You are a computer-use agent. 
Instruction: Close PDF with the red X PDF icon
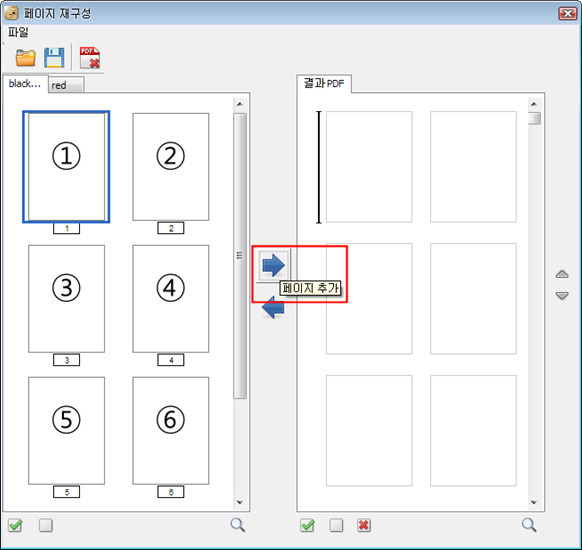pos(90,58)
